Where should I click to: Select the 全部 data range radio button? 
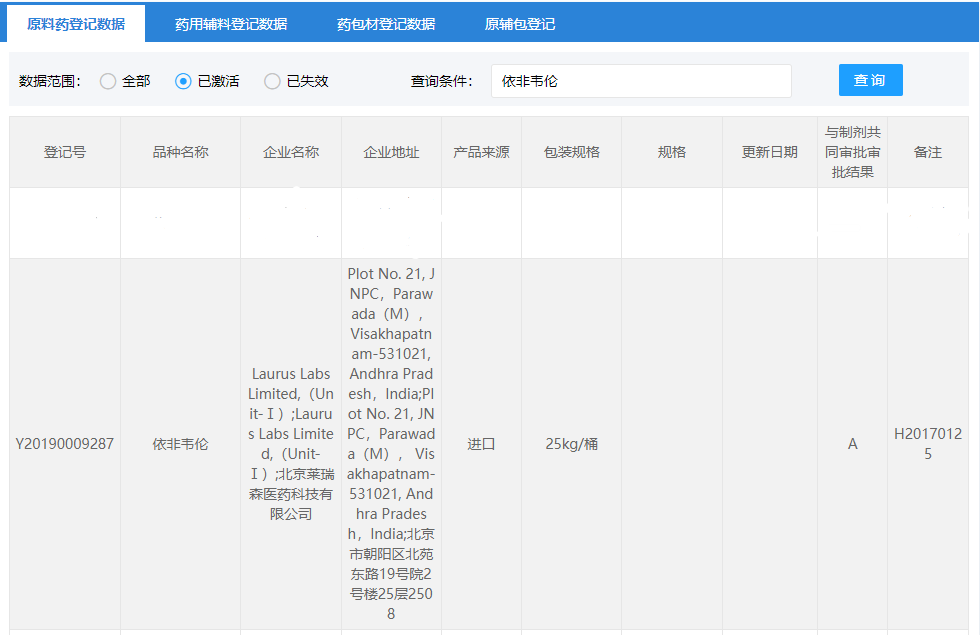click(x=108, y=81)
